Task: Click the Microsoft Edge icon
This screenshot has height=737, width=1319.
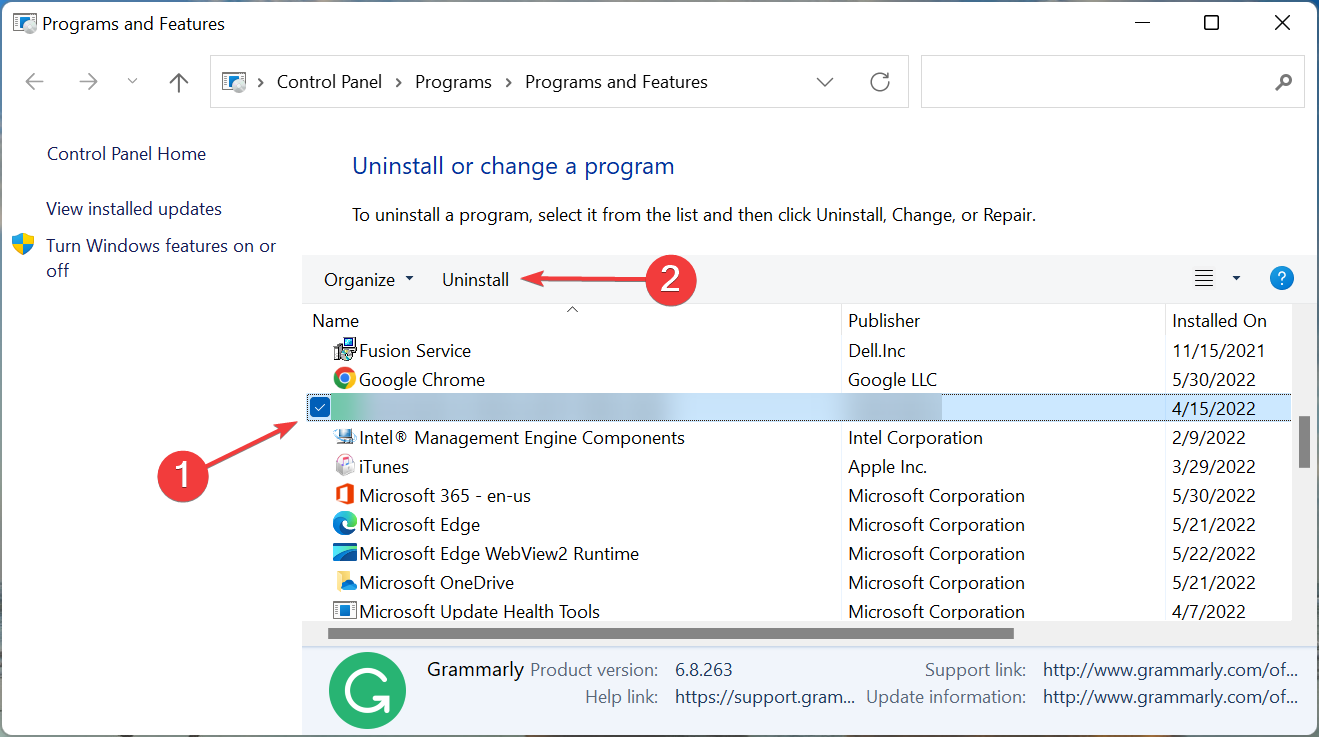Action: pos(345,524)
